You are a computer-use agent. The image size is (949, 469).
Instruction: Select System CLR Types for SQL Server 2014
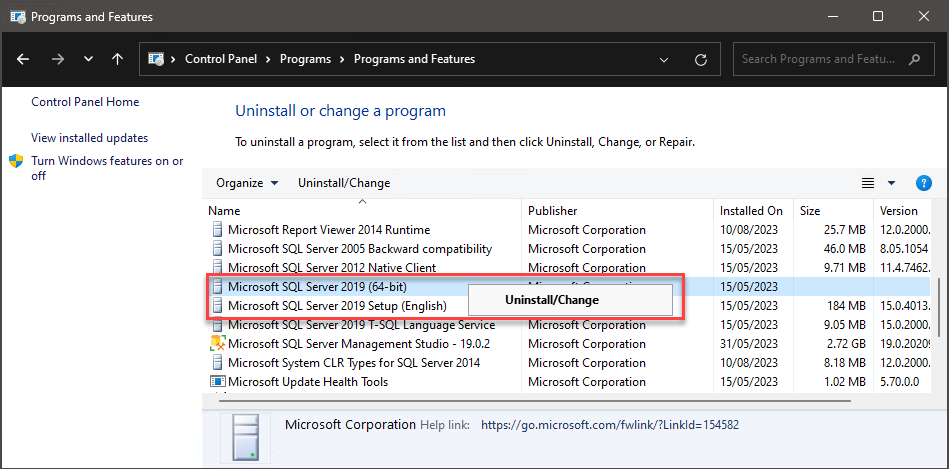pos(354,363)
